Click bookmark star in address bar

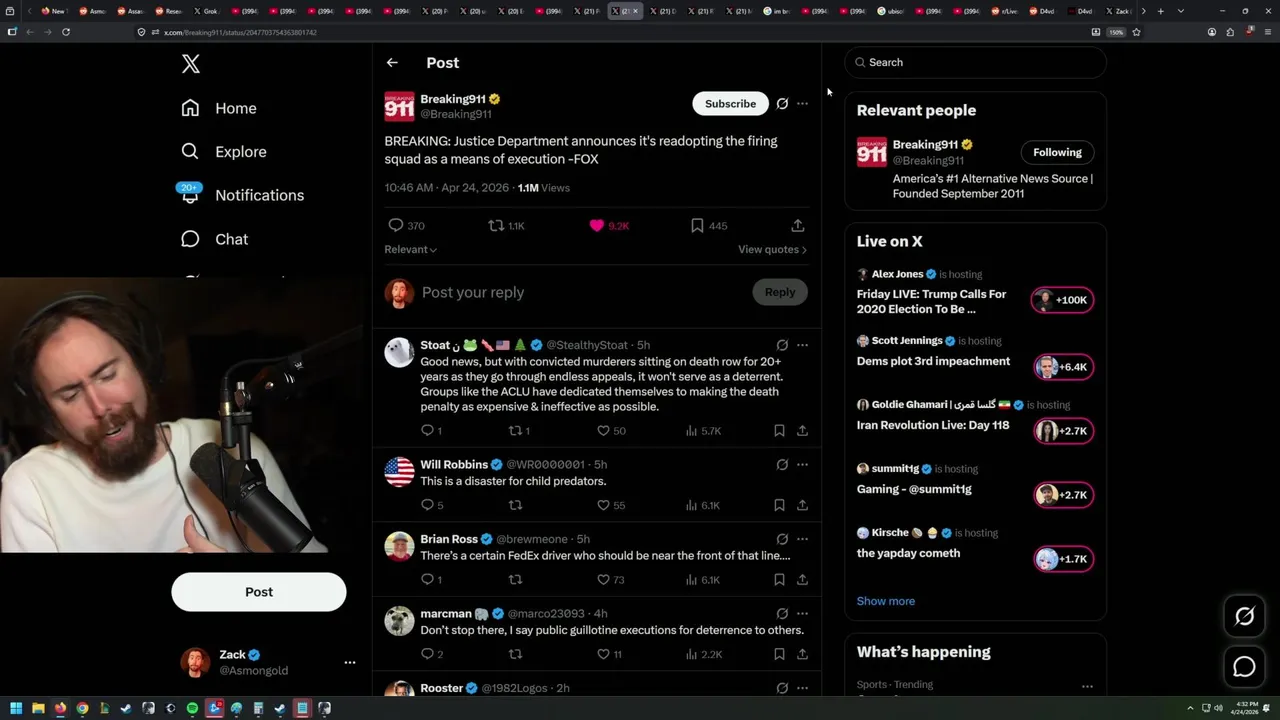[1136, 32]
